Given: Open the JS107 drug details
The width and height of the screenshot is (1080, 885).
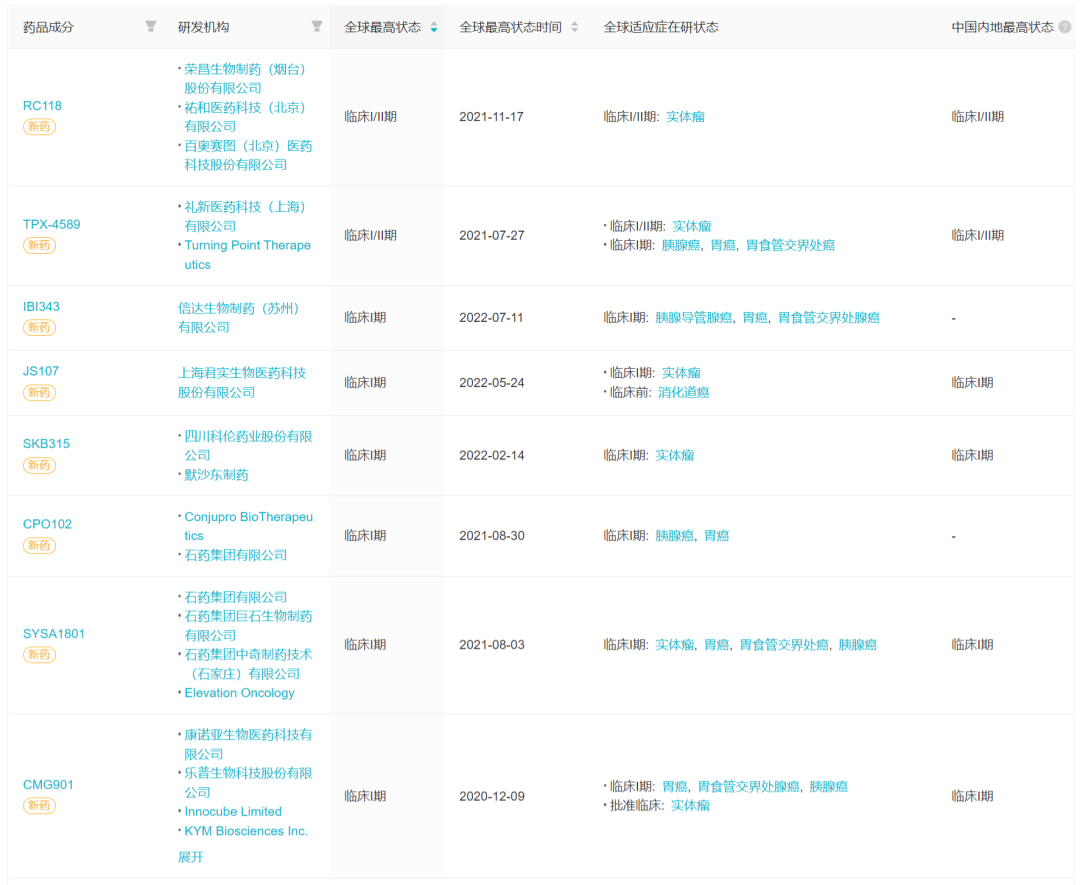Looking at the screenshot, I should pos(41,371).
